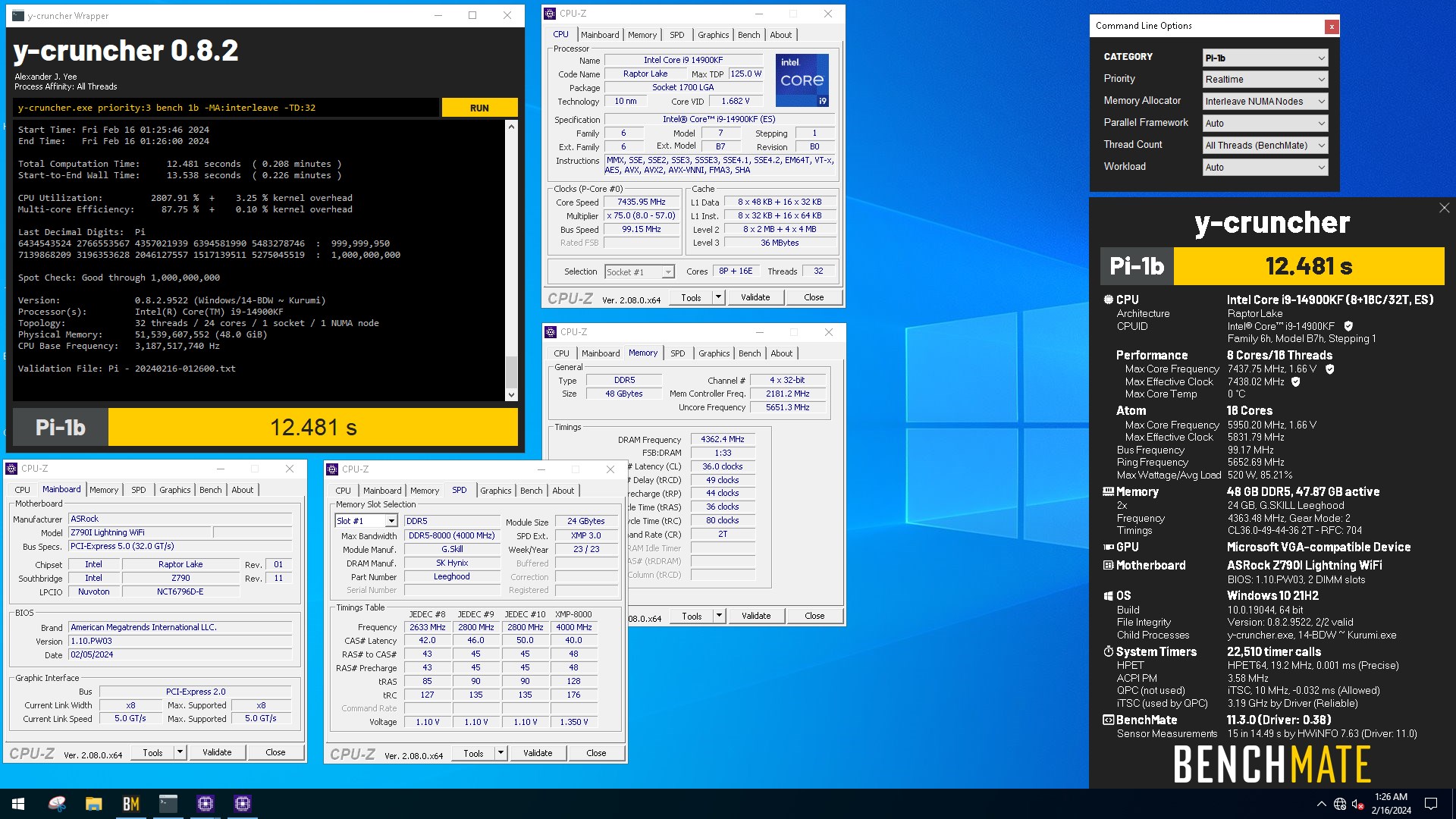Click the Z790I Lightning WiFi model field
Image resolution: width=1456 pixels, height=819 pixels.
click(140, 532)
